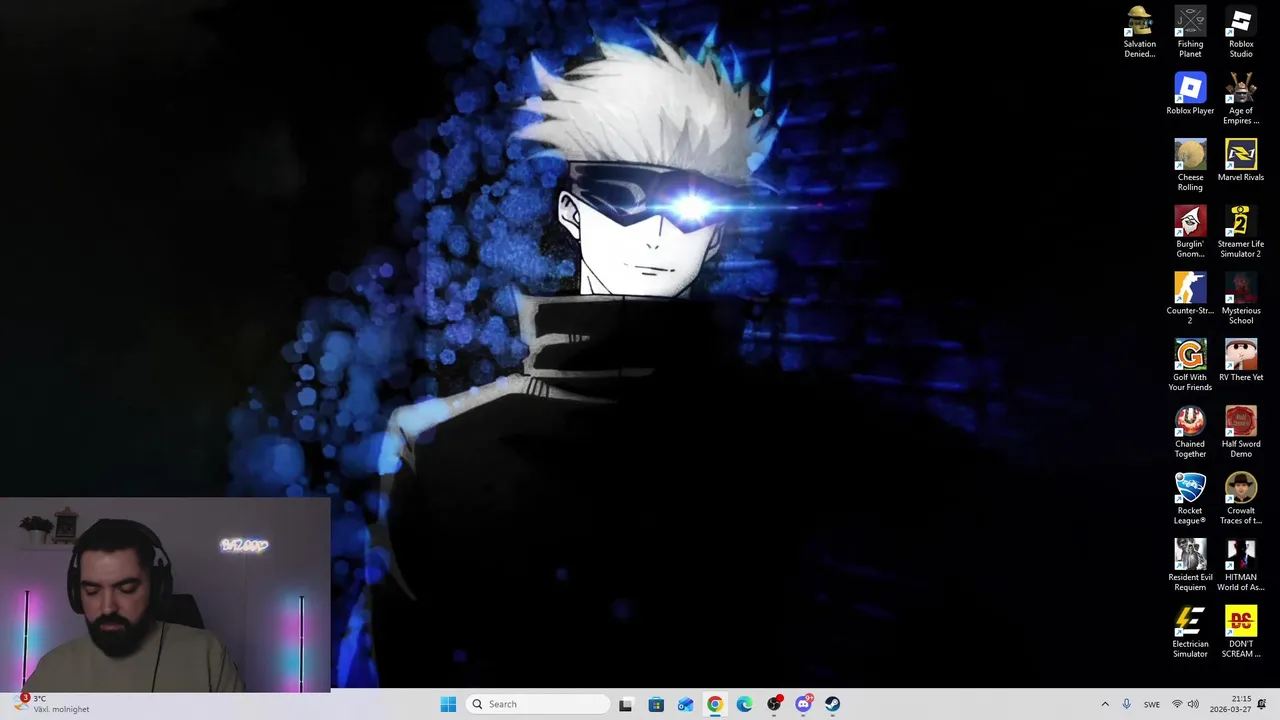1280x720 pixels.
Task: Click the microphone tray icon
Action: (1127, 704)
